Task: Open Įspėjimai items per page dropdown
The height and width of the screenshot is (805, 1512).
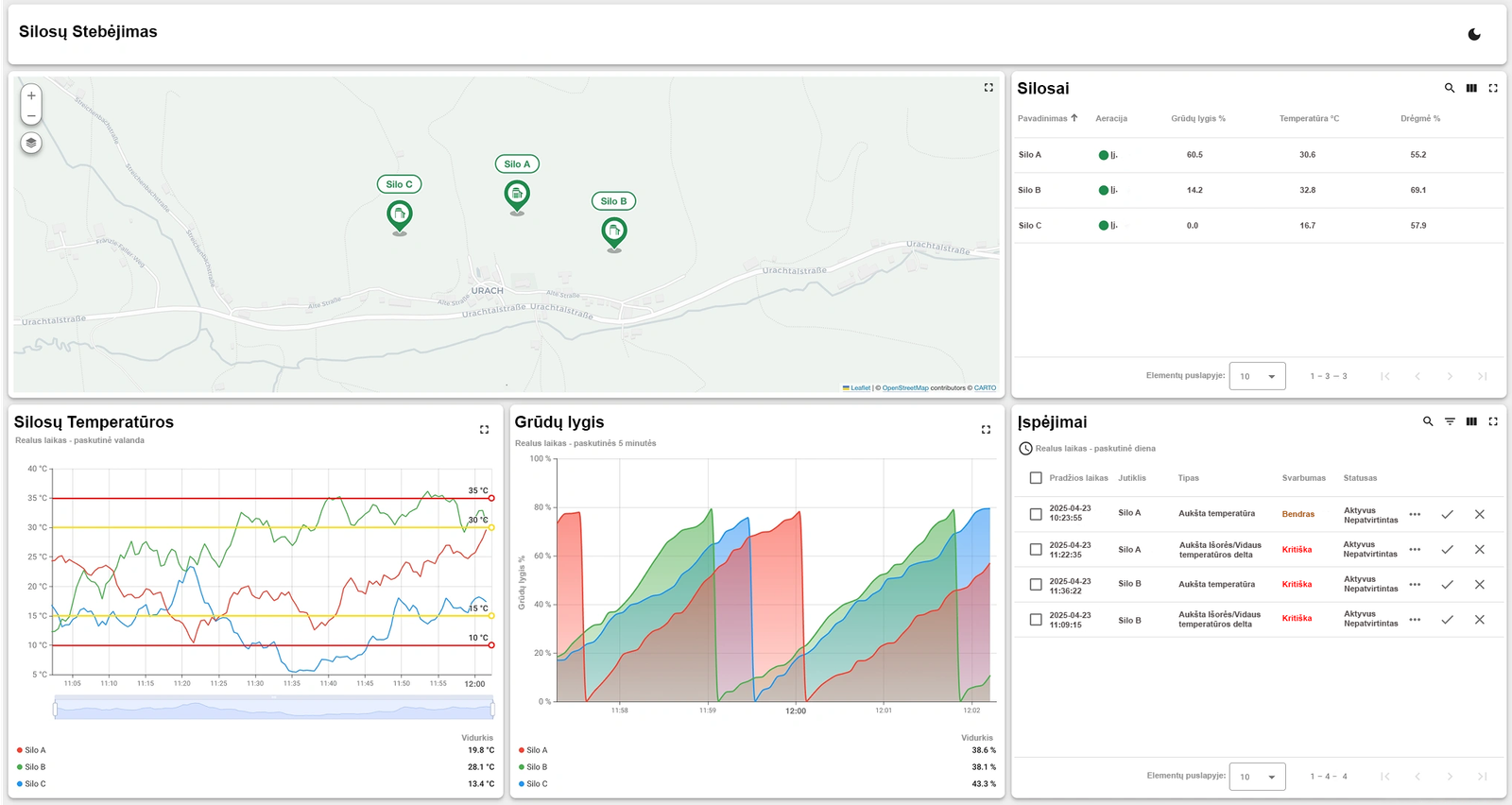Action: click(x=1257, y=777)
